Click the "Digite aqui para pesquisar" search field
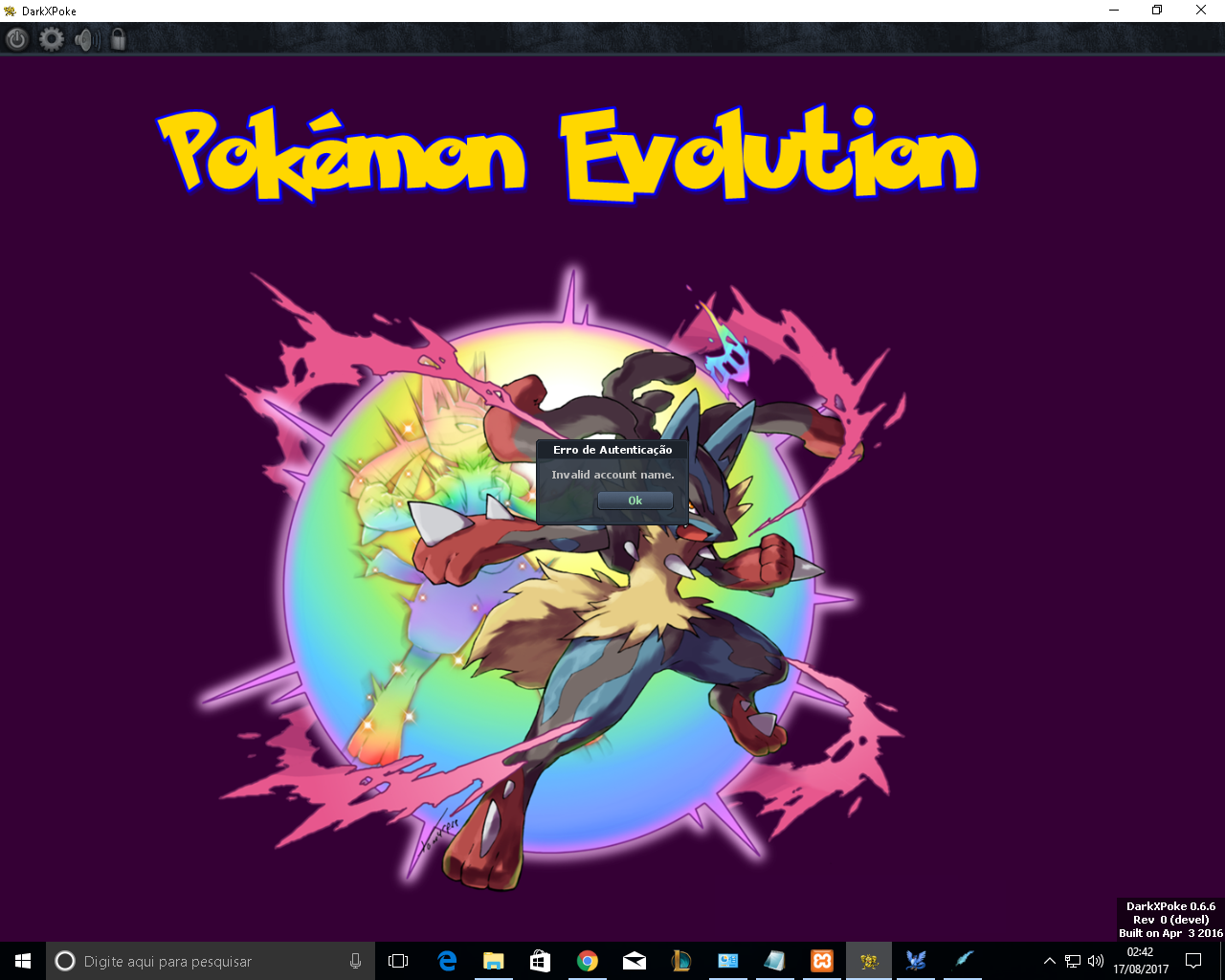The height and width of the screenshot is (980, 1225). tap(211, 961)
